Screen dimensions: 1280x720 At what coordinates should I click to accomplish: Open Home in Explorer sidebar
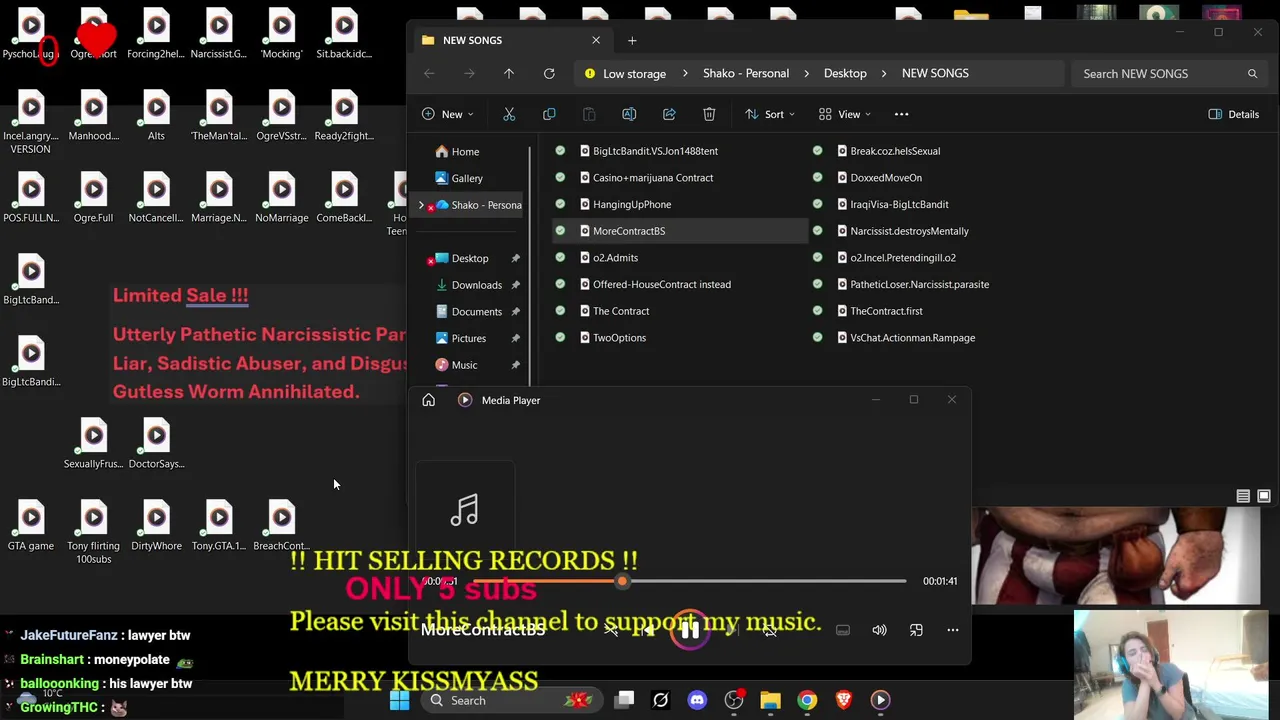click(465, 151)
